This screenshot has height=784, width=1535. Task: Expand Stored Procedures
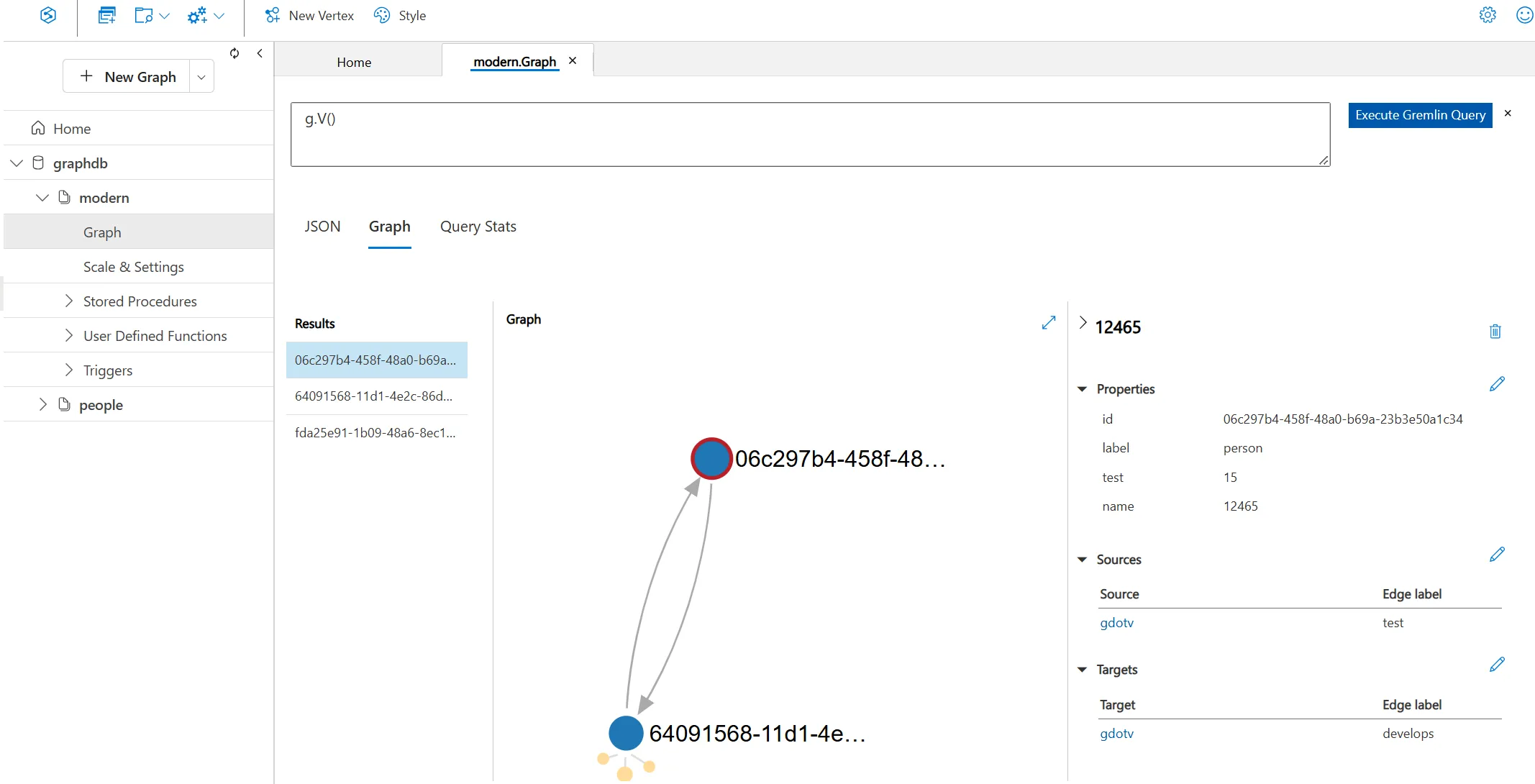click(x=69, y=301)
